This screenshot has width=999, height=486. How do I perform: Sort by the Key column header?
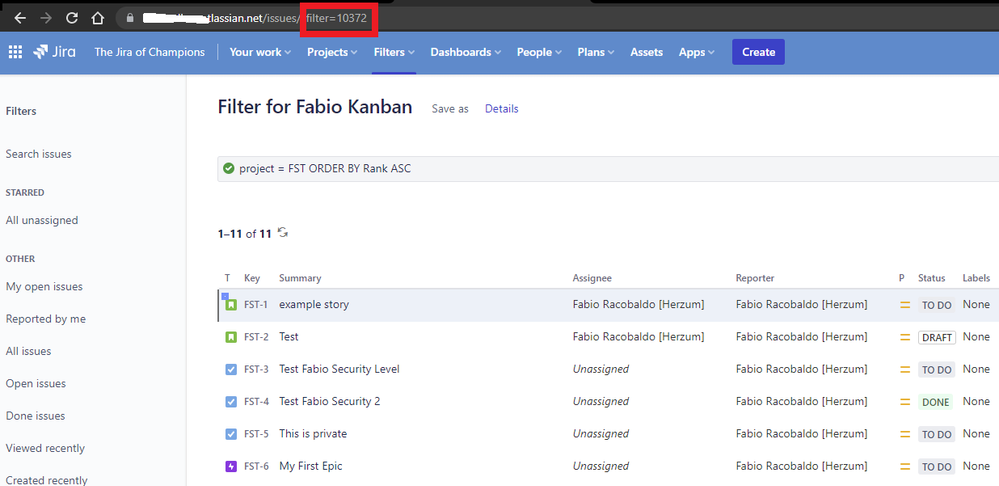[x=252, y=278]
